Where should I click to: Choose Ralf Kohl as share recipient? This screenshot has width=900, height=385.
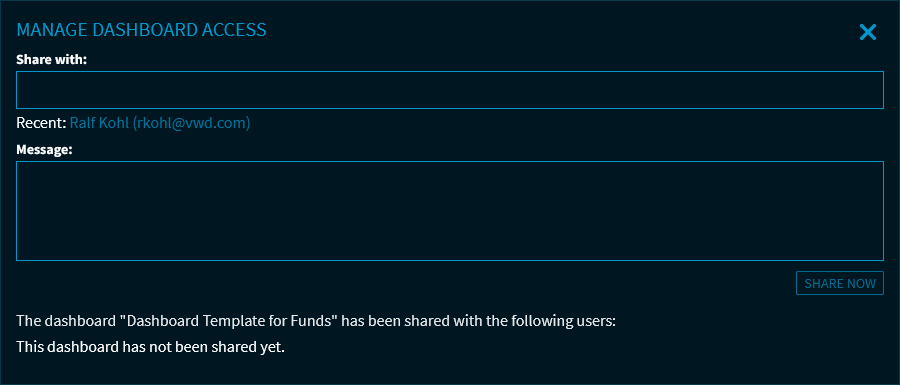pos(160,123)
